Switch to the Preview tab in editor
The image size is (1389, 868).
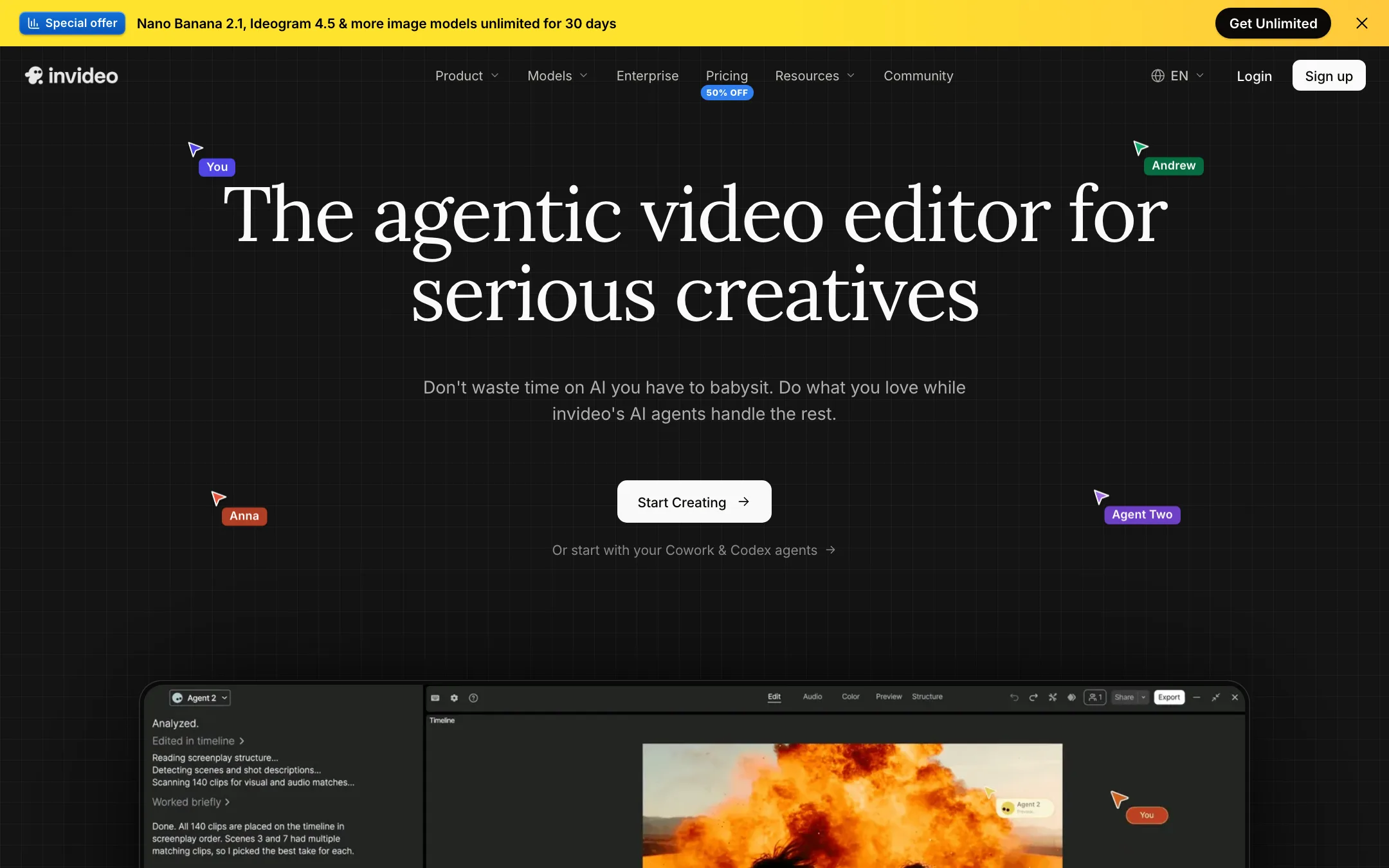[x=889, y=696]
